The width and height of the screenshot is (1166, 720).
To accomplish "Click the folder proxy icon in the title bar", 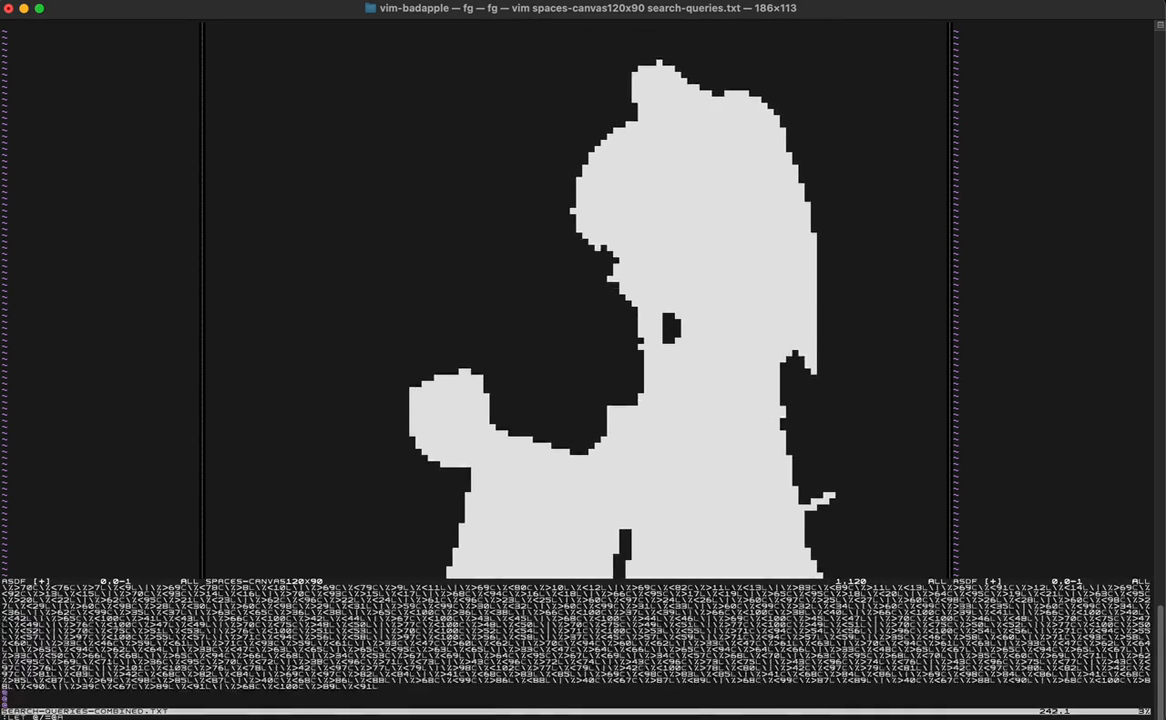I will tap(370, 8).
